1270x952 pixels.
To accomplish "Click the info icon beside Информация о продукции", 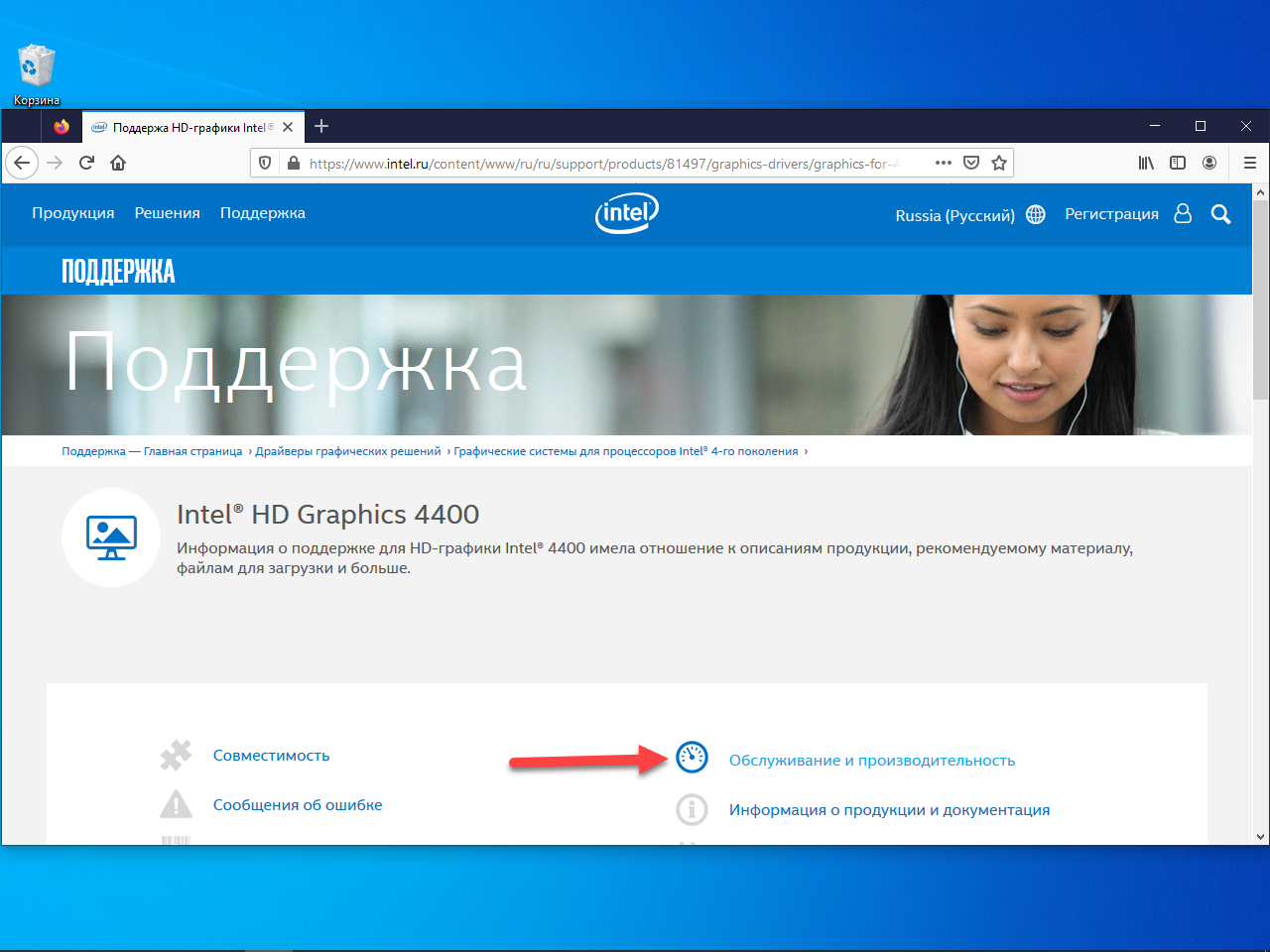I will pos(692,809).
